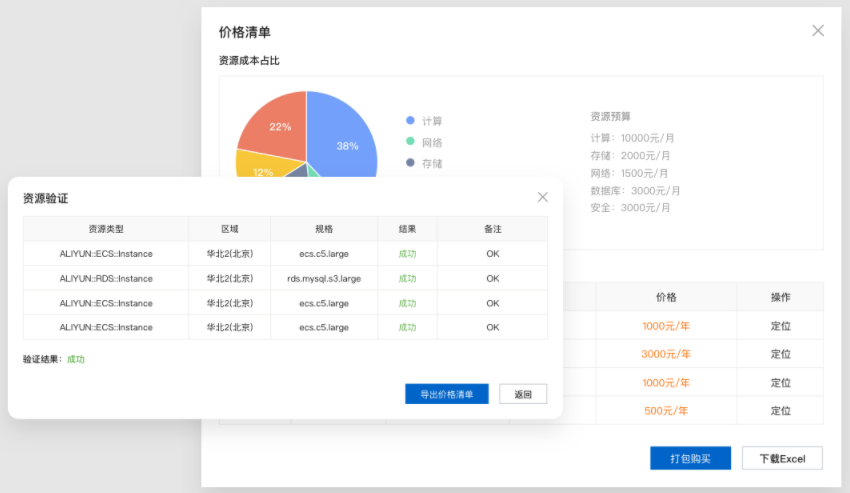This screenshot has height=493, width=850.
Task: Click 定位 in the 500元/年 row
Action: click(781, 411)
